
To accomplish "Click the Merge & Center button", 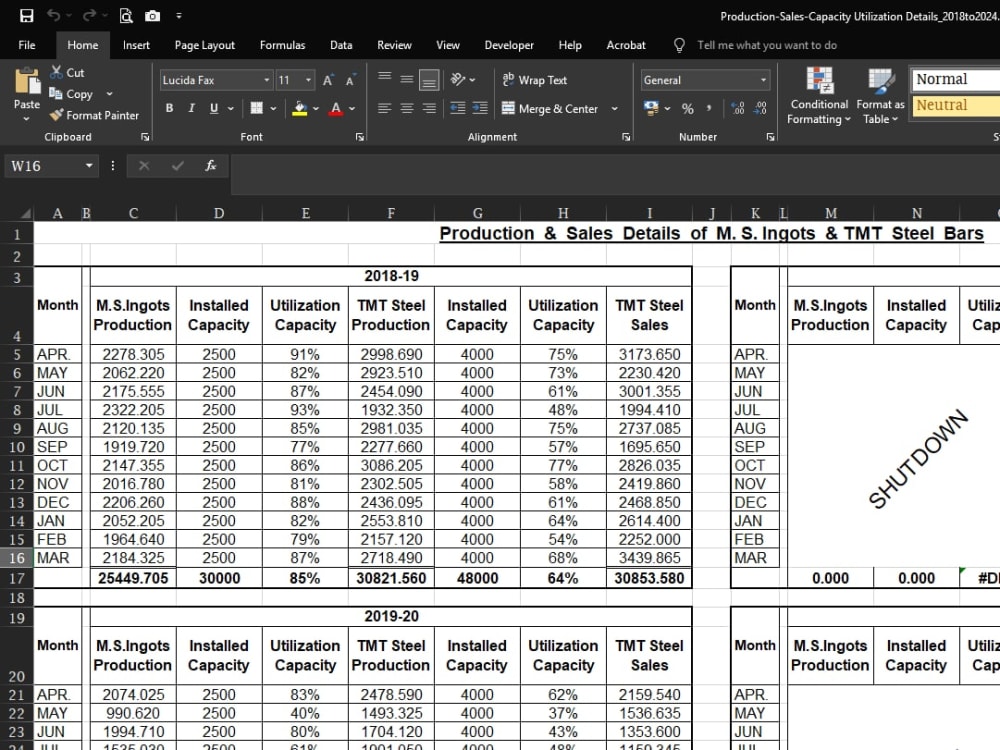I will [x=550, y=108].
